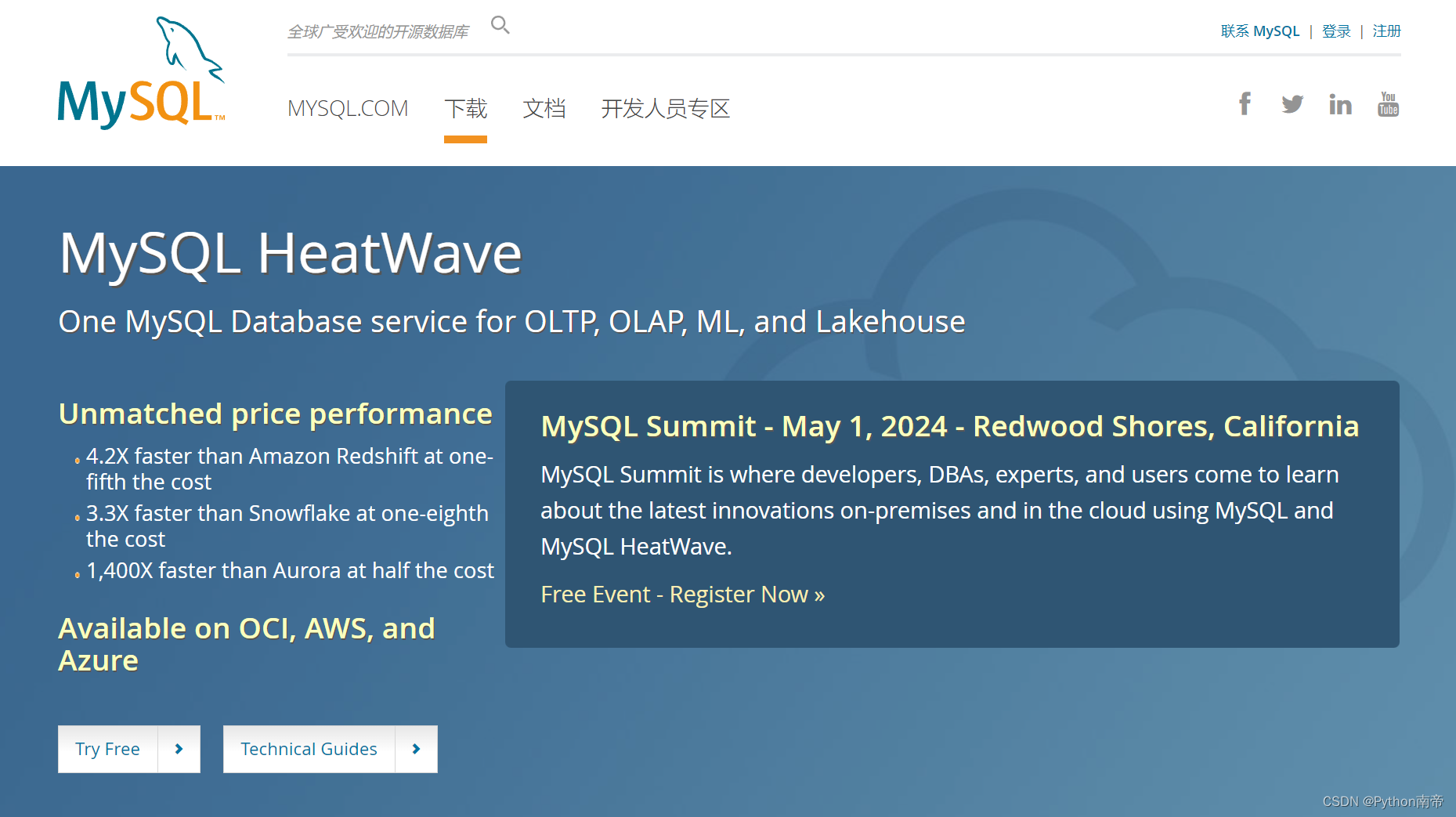Open MySQL's LinkedIn icon

tap(1340, 103)
